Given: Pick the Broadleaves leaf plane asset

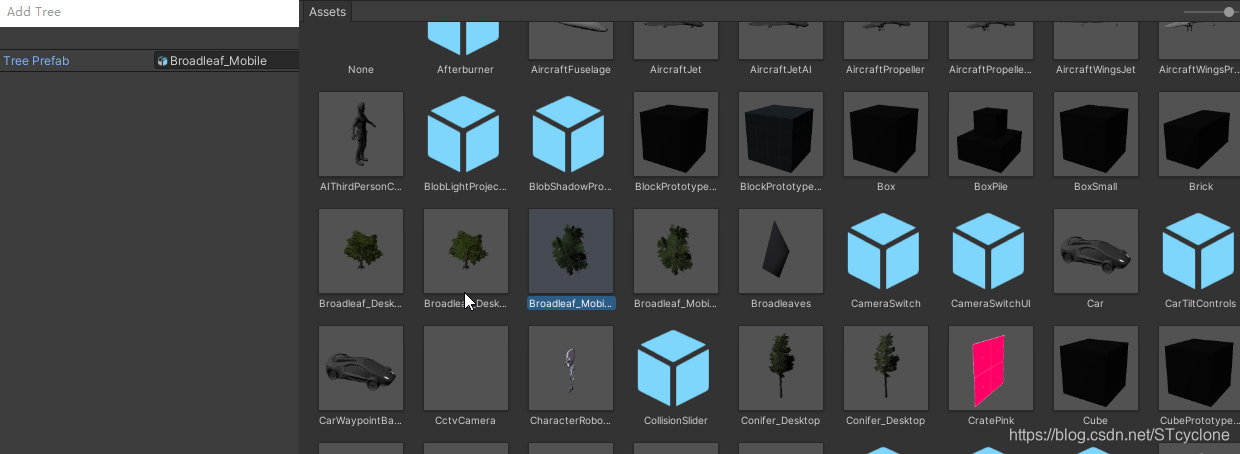Looking at the screenshot, I should (x=780, y=251).
